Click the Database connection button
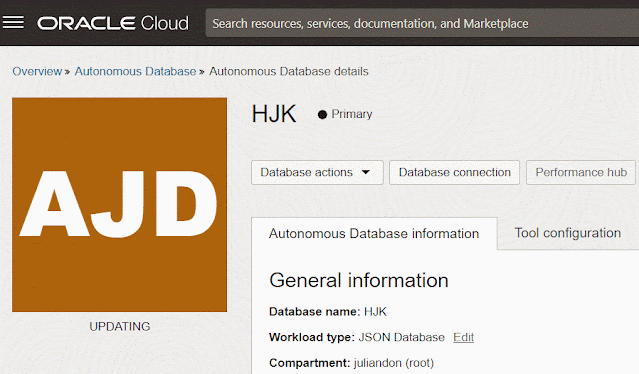The image size is (639, 374). (454, 172)
